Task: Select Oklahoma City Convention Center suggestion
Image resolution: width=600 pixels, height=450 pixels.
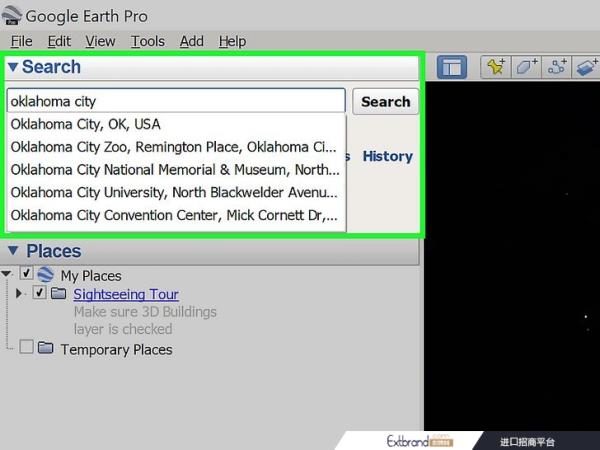Action: (x=176, y=215)
